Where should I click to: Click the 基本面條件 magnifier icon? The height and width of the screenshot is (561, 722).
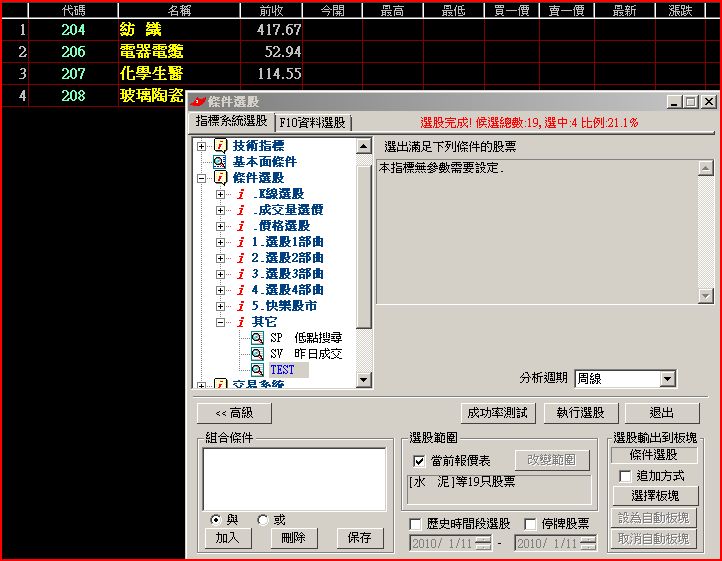click(x=220, y=162)
